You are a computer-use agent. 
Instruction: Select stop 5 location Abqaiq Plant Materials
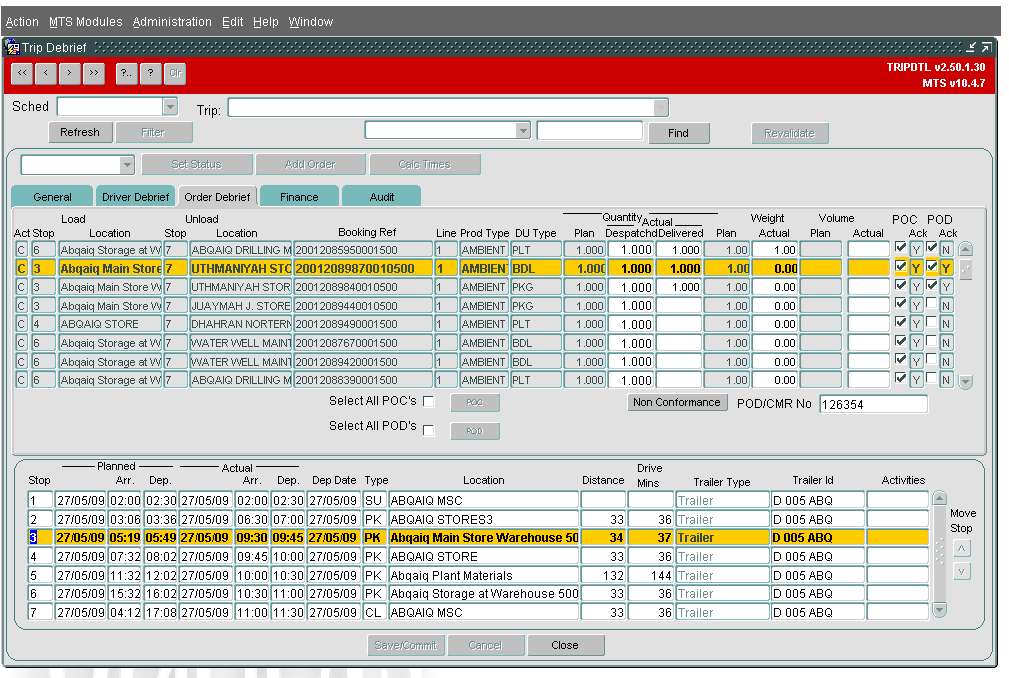483,575
